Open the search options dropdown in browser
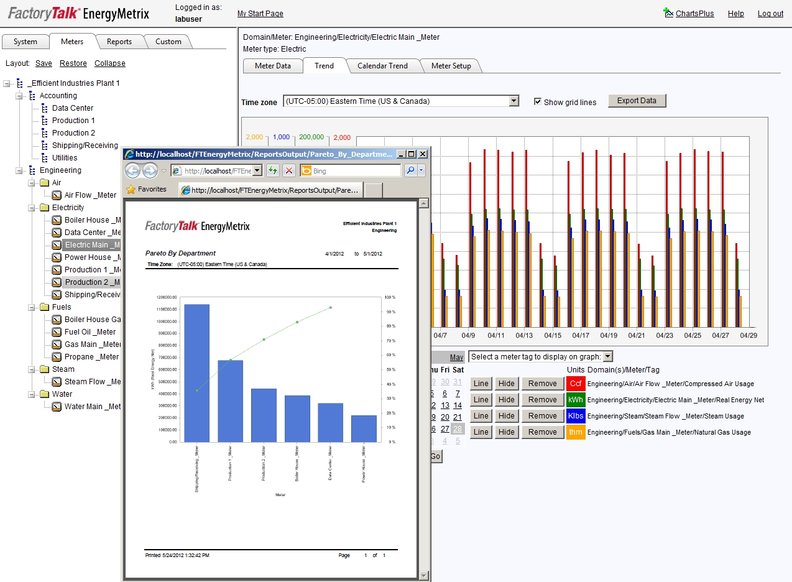The width and height of the screenshot is (792, 582). click(x=421, y=171)
